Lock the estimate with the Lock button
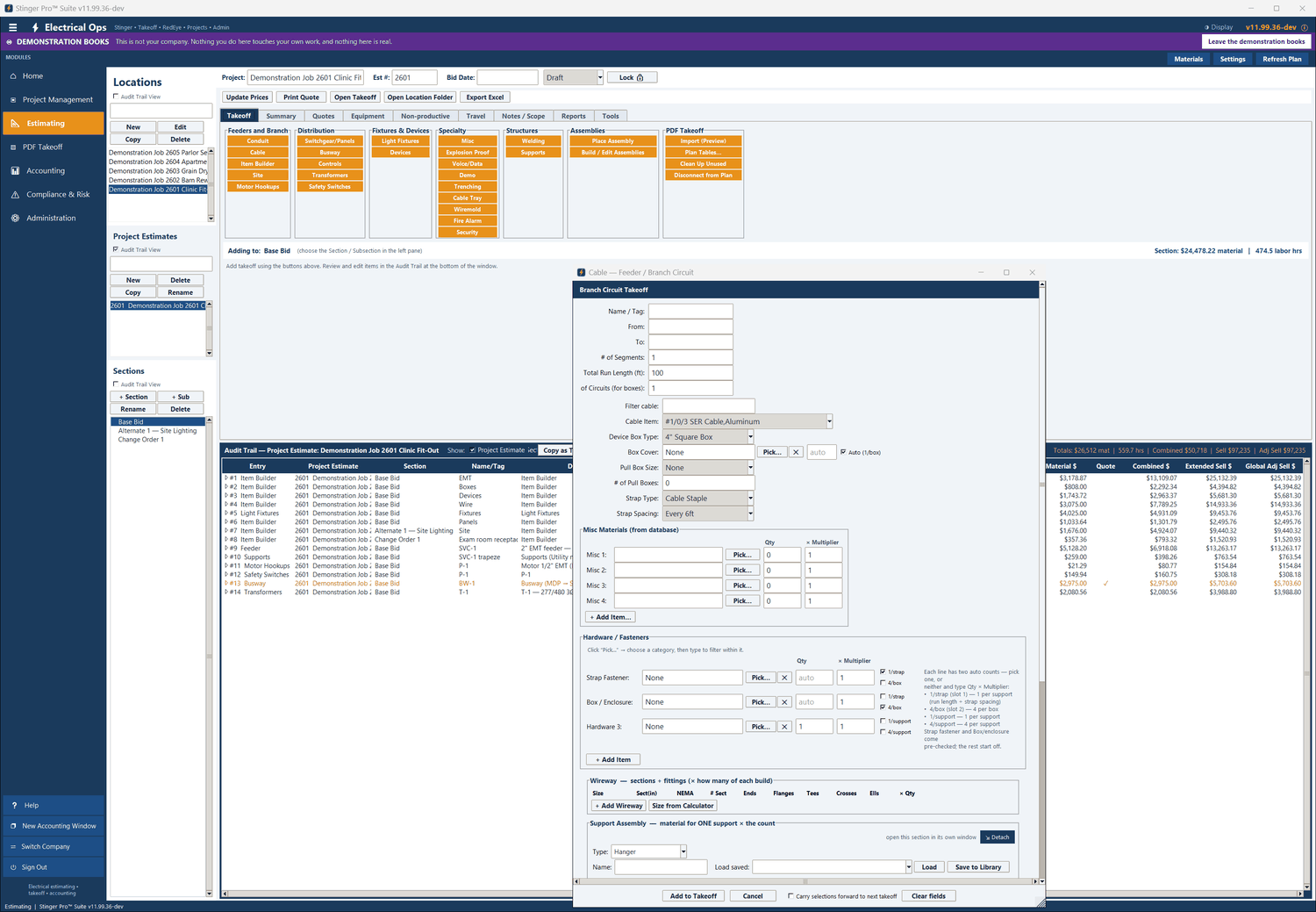The width and height of the screenshot is (1316, 912). click(x=632, y=77)
